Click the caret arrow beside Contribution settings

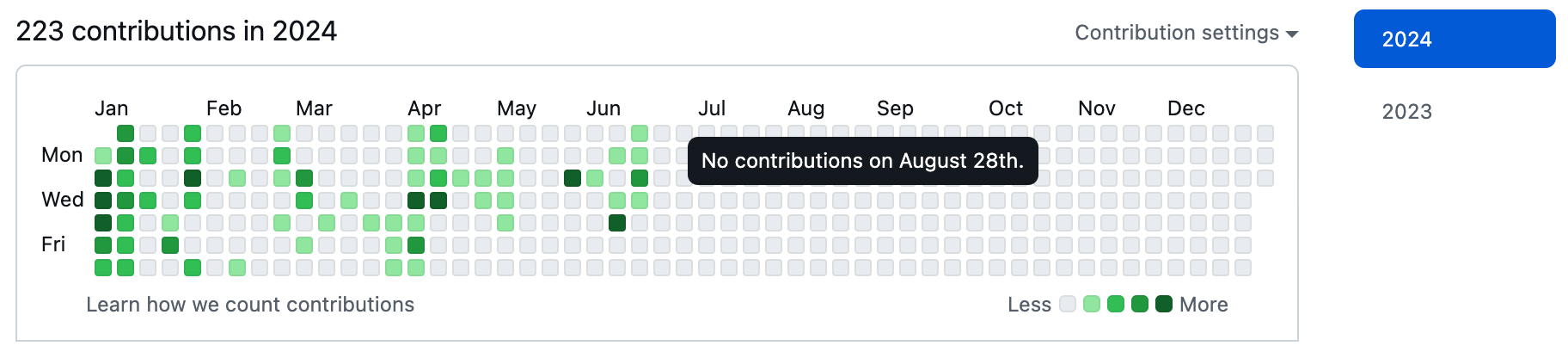(x=1292, y=34)
